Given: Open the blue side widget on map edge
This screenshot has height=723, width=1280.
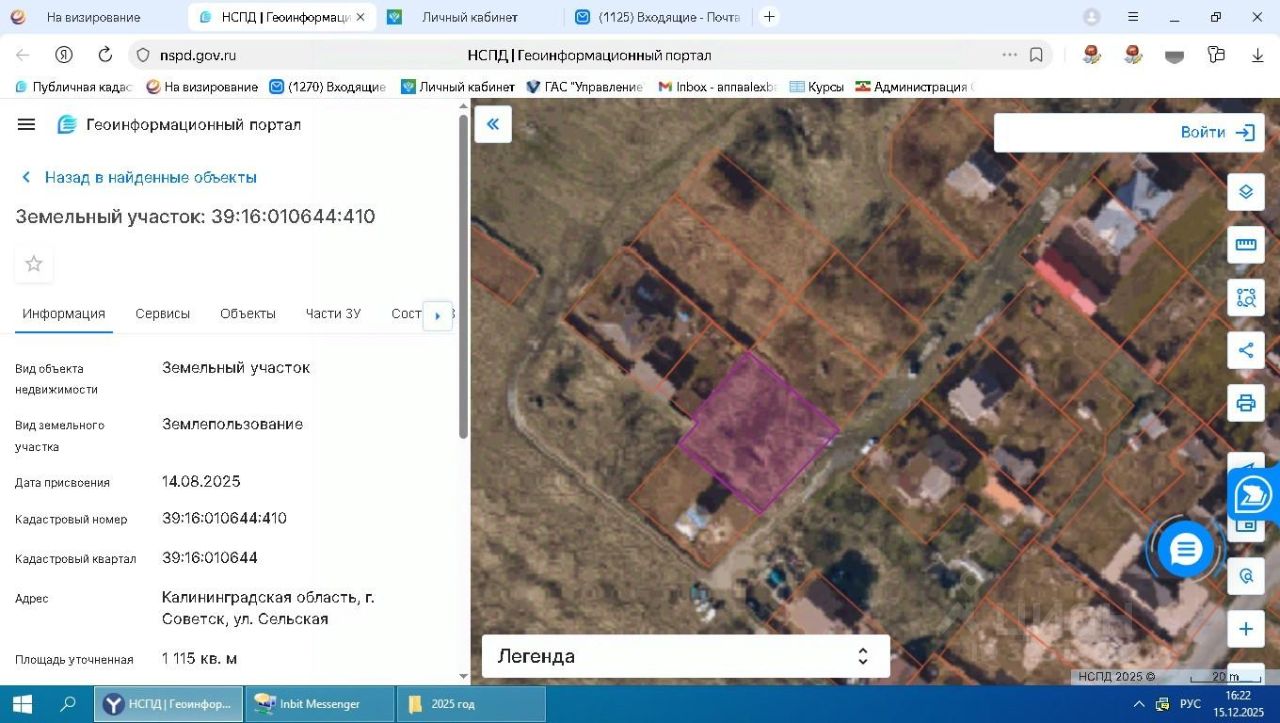Looking at the screenshot, I should (x=1253, y=495).
